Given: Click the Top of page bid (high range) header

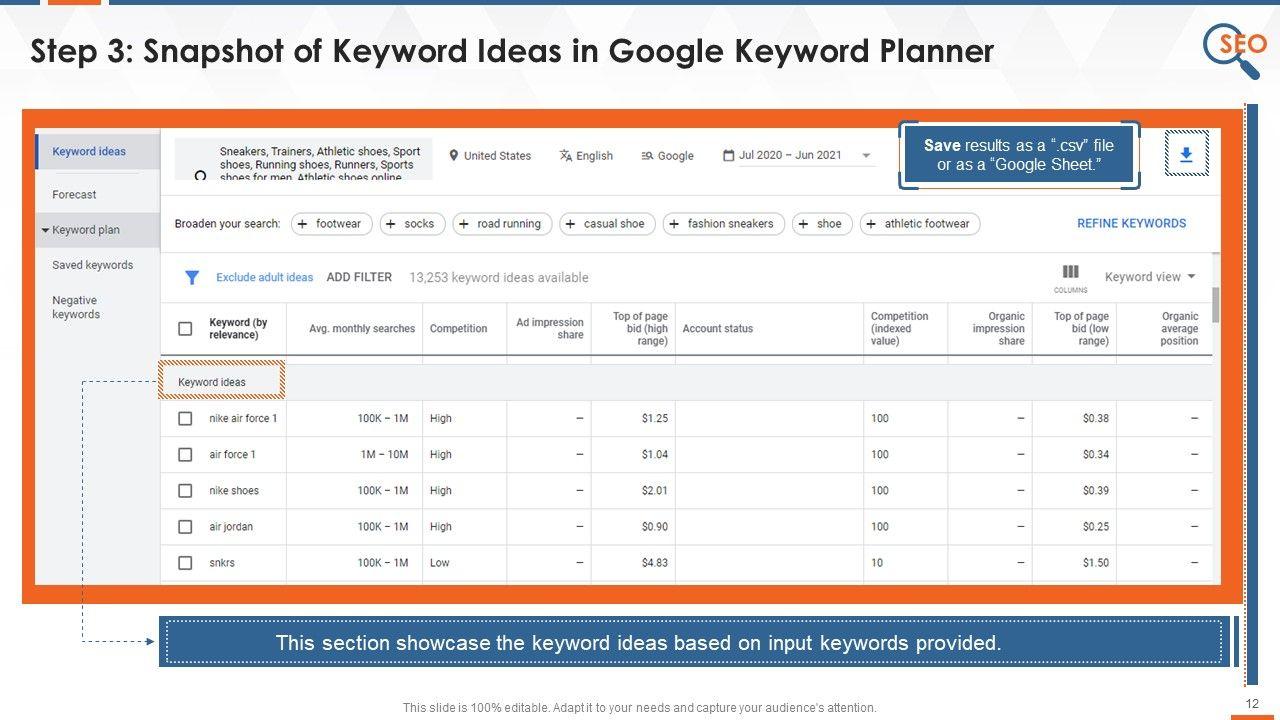Looking at the screenshot, I should (x=640, y=329).
